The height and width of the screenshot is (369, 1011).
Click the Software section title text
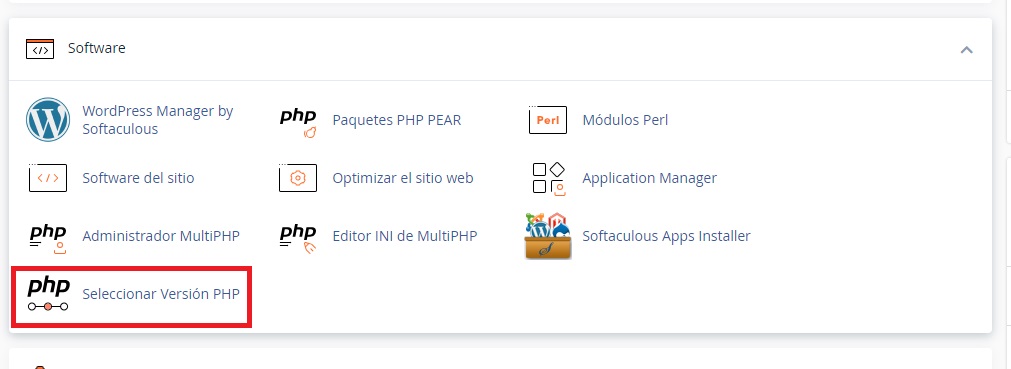(97, 48)
